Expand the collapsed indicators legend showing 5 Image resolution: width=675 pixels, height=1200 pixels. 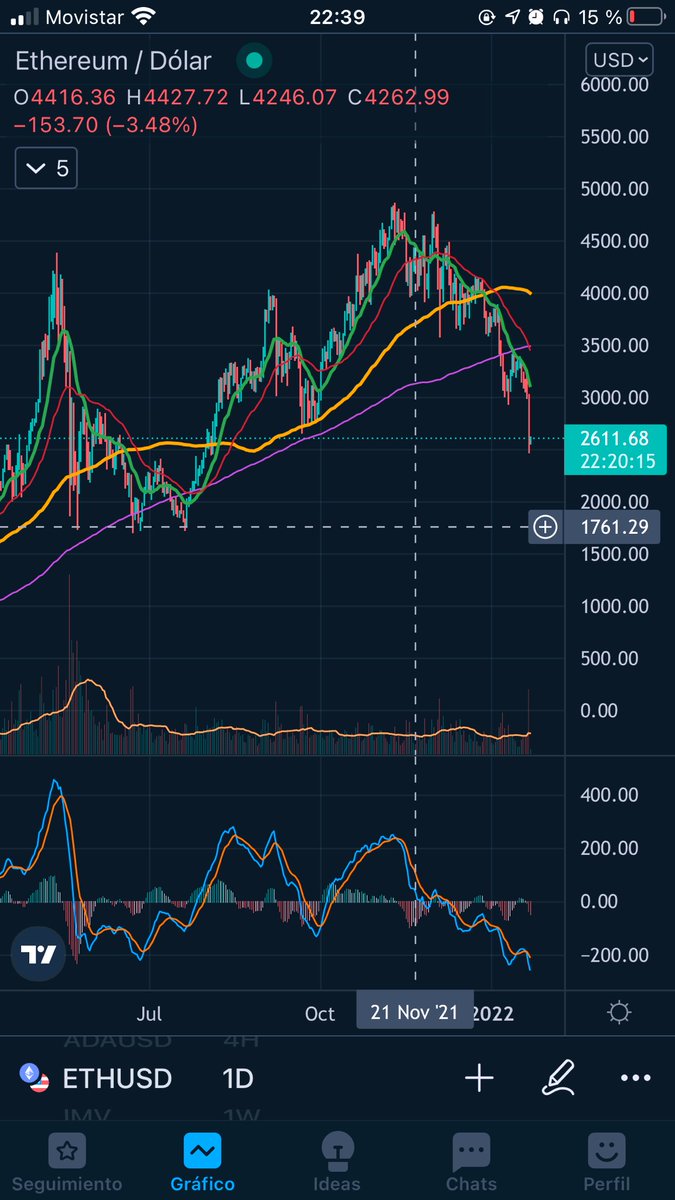[47, 168]
